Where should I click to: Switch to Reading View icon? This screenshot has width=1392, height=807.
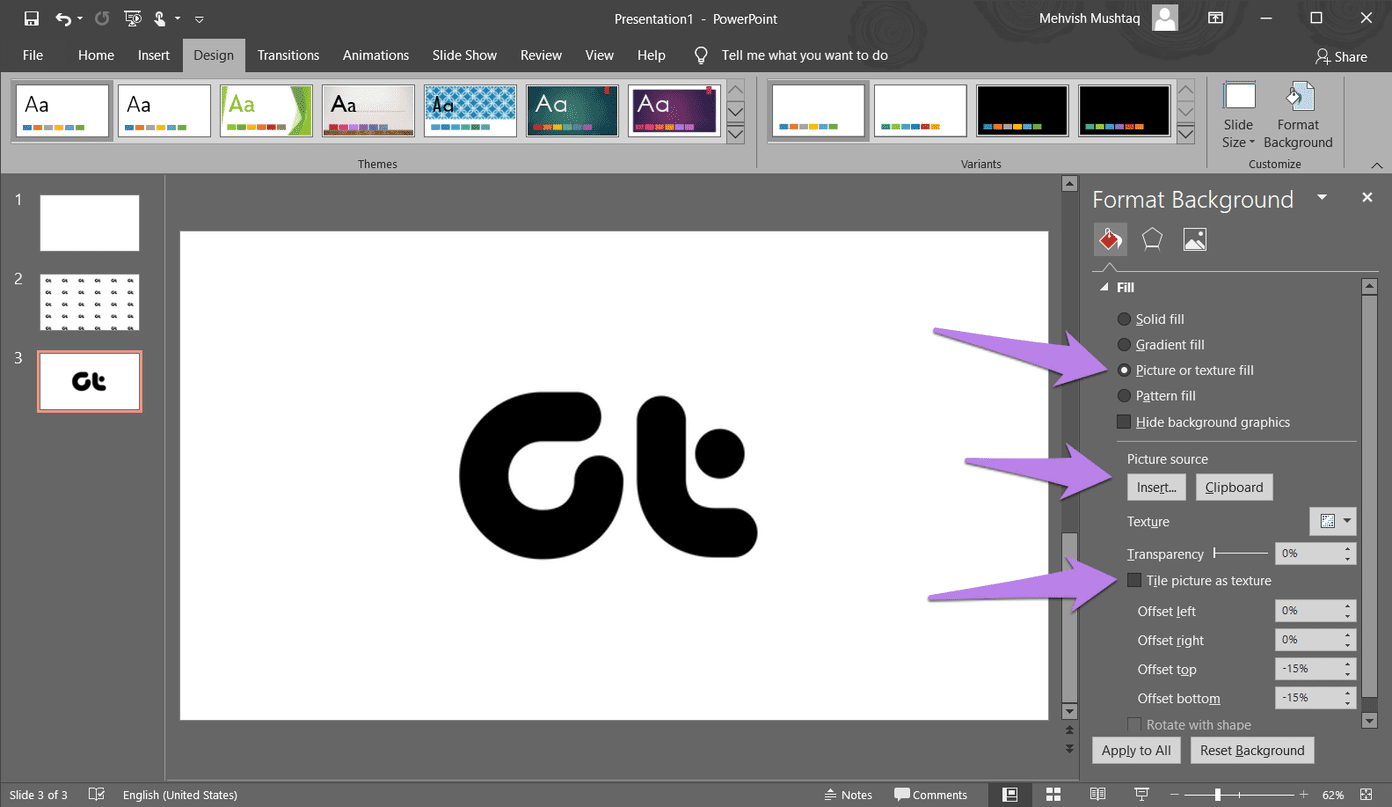pos(1097,795)
